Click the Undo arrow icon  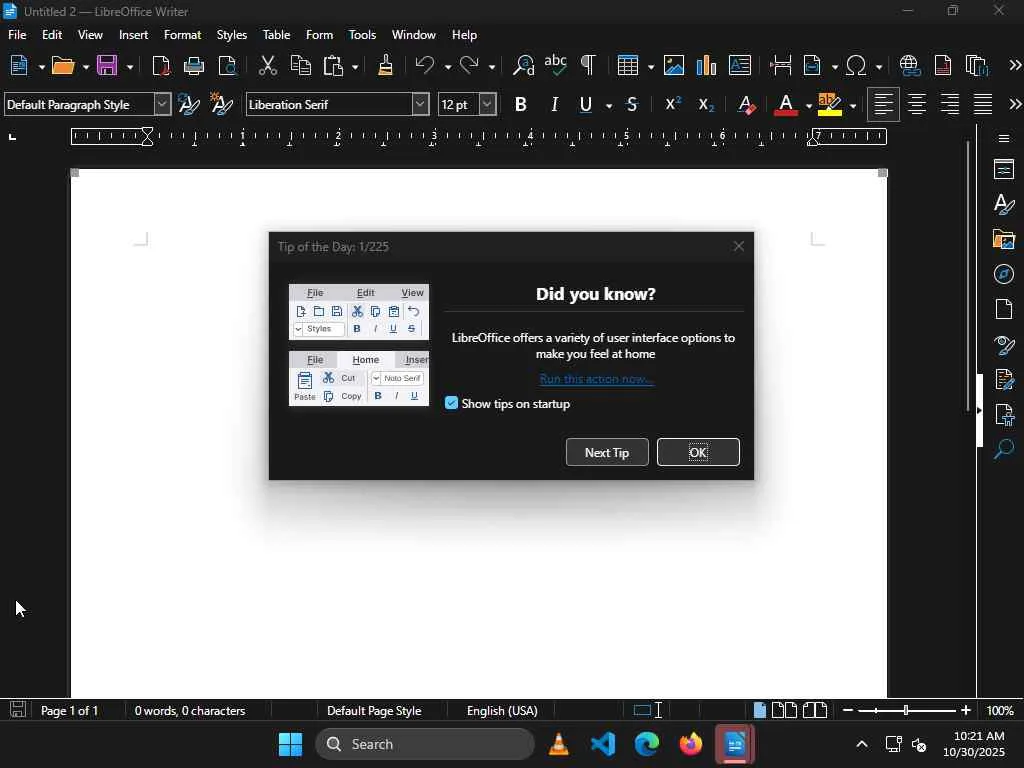425,66
